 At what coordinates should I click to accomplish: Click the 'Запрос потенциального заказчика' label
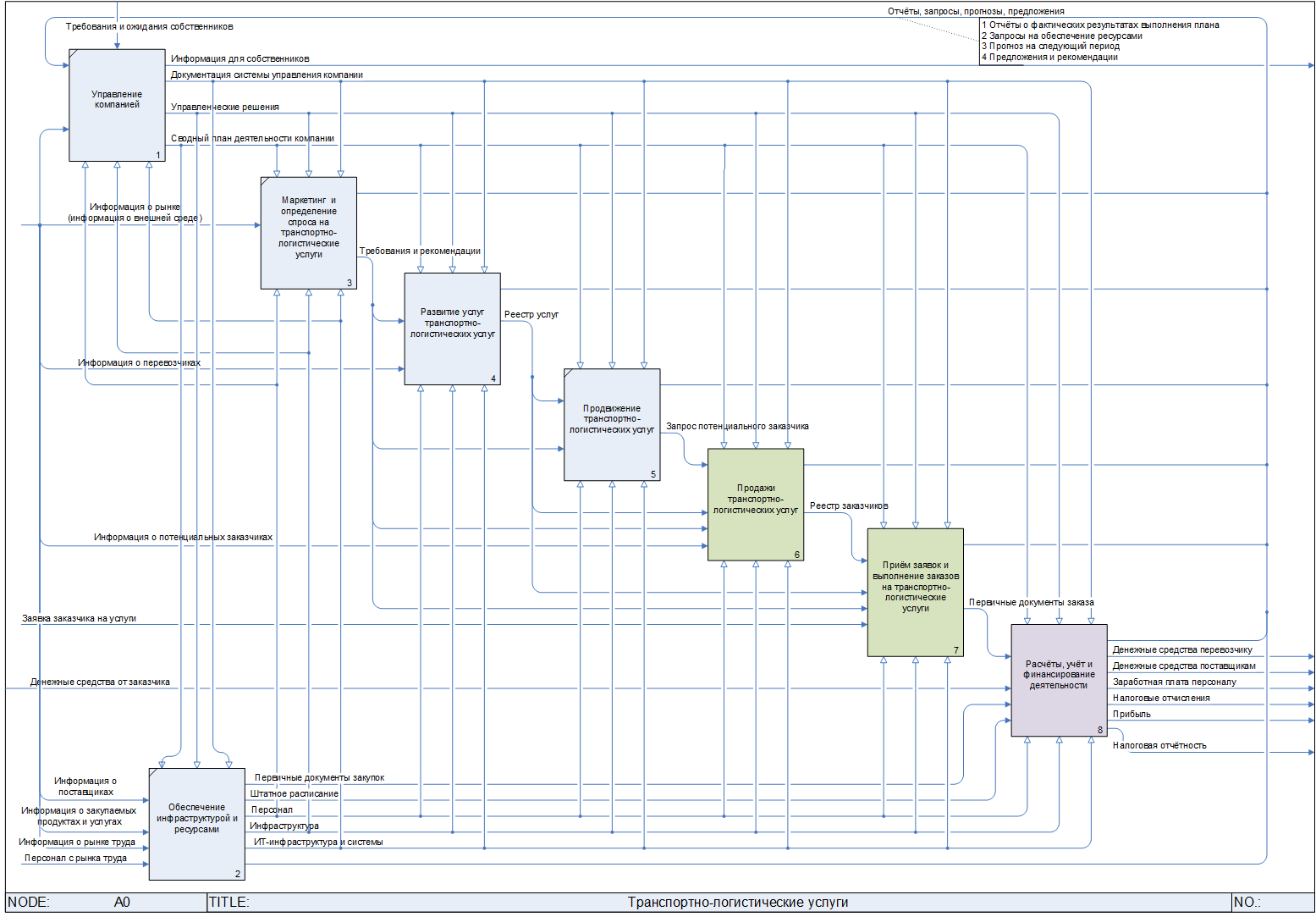pos(737,427)
